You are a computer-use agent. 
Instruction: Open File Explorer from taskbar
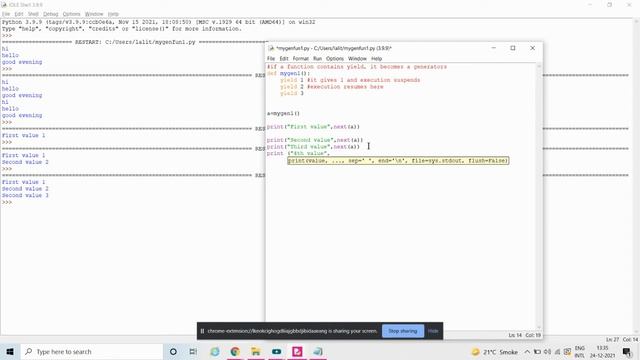256,351
